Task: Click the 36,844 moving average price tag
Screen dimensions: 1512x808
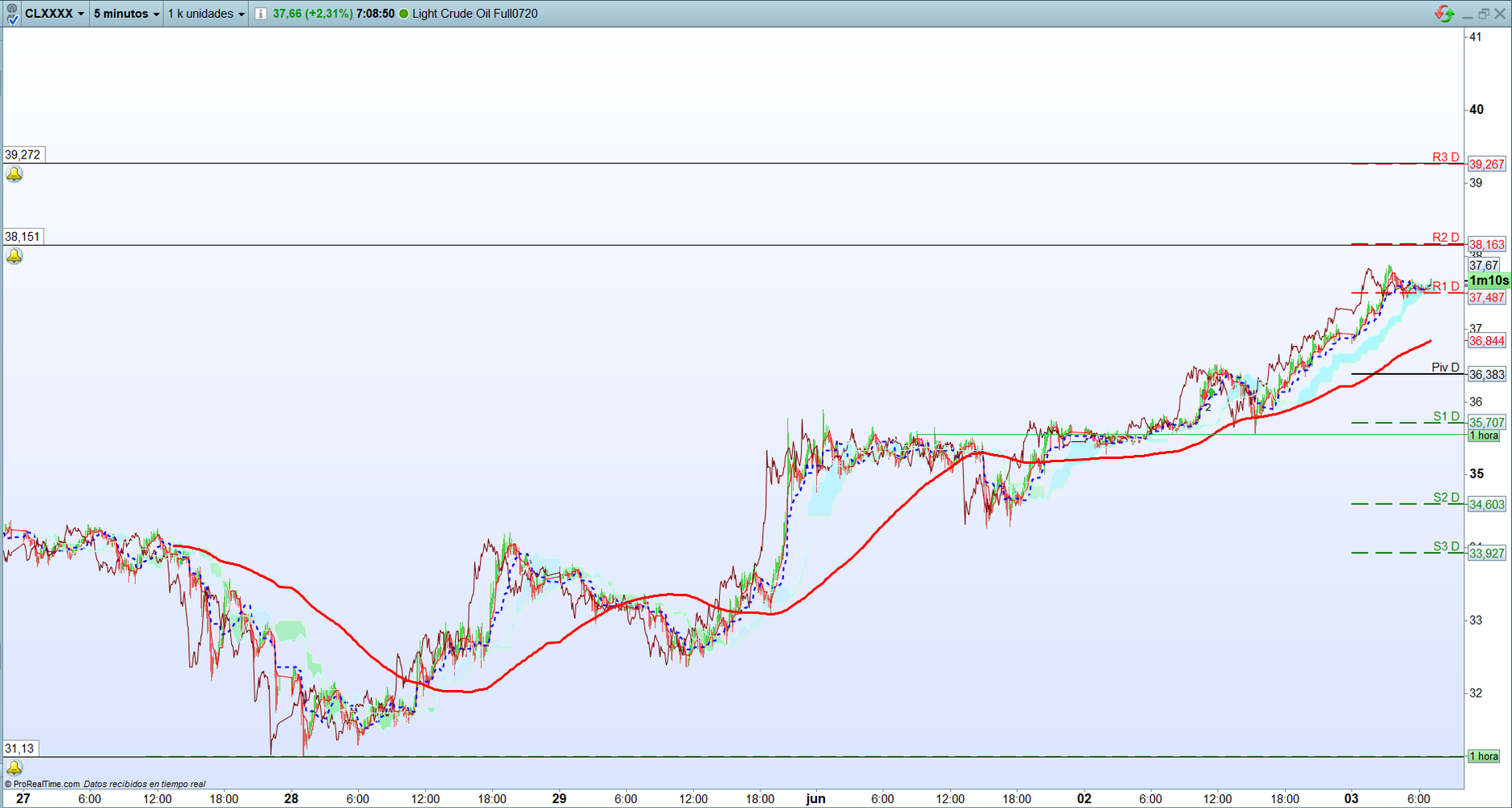Action: click(1487, 341)
